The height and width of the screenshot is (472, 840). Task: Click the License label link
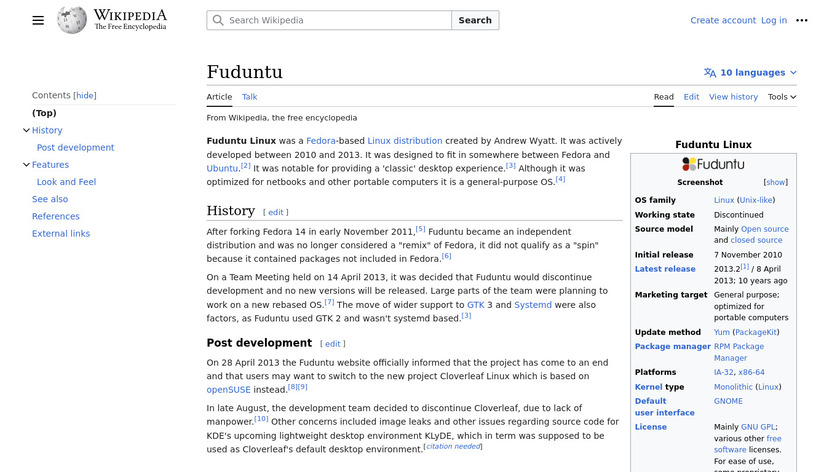pos(650,427)
